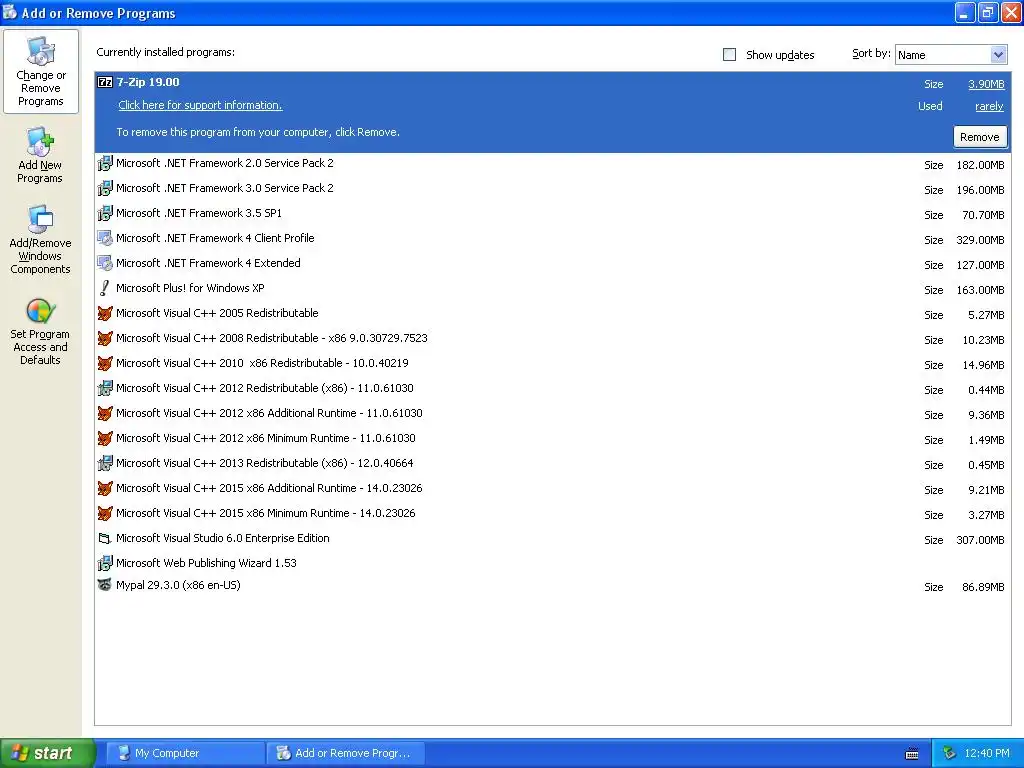
Task: Switch to My Computer taskbar window
Action: point(185,753)
